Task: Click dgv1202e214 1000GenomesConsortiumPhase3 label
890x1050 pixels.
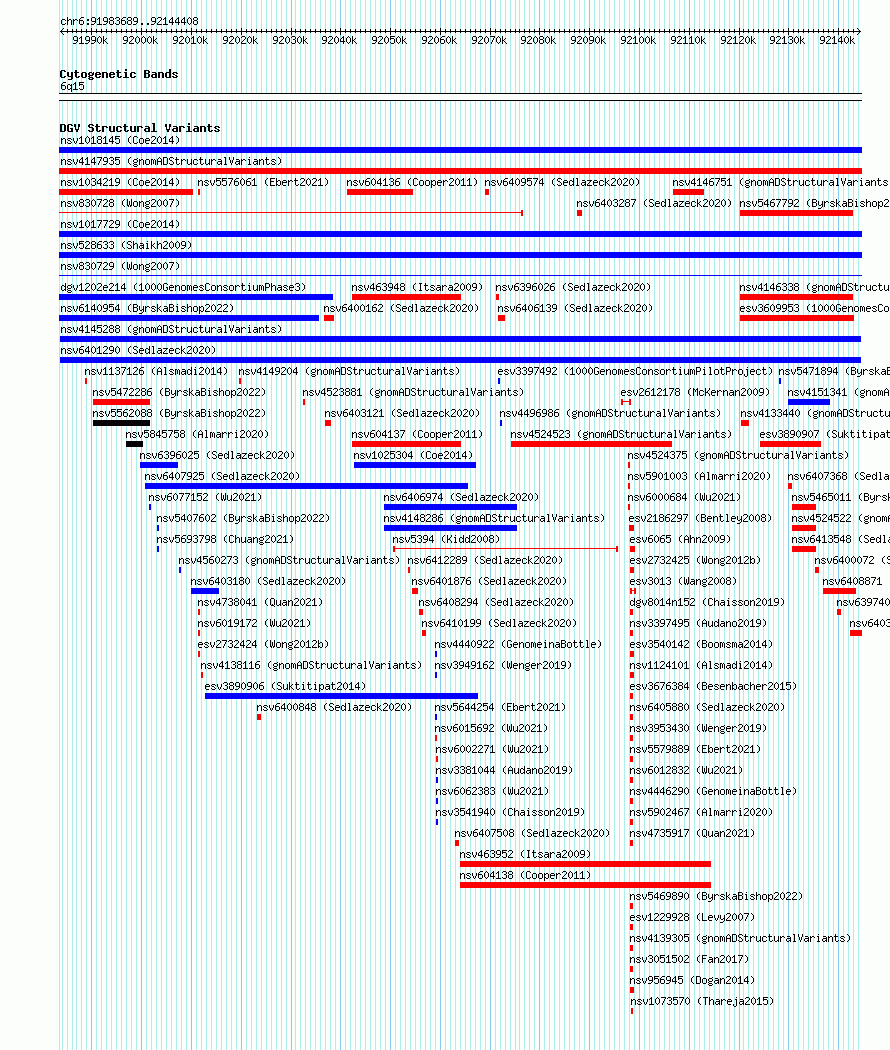Action: pos(183,287)
